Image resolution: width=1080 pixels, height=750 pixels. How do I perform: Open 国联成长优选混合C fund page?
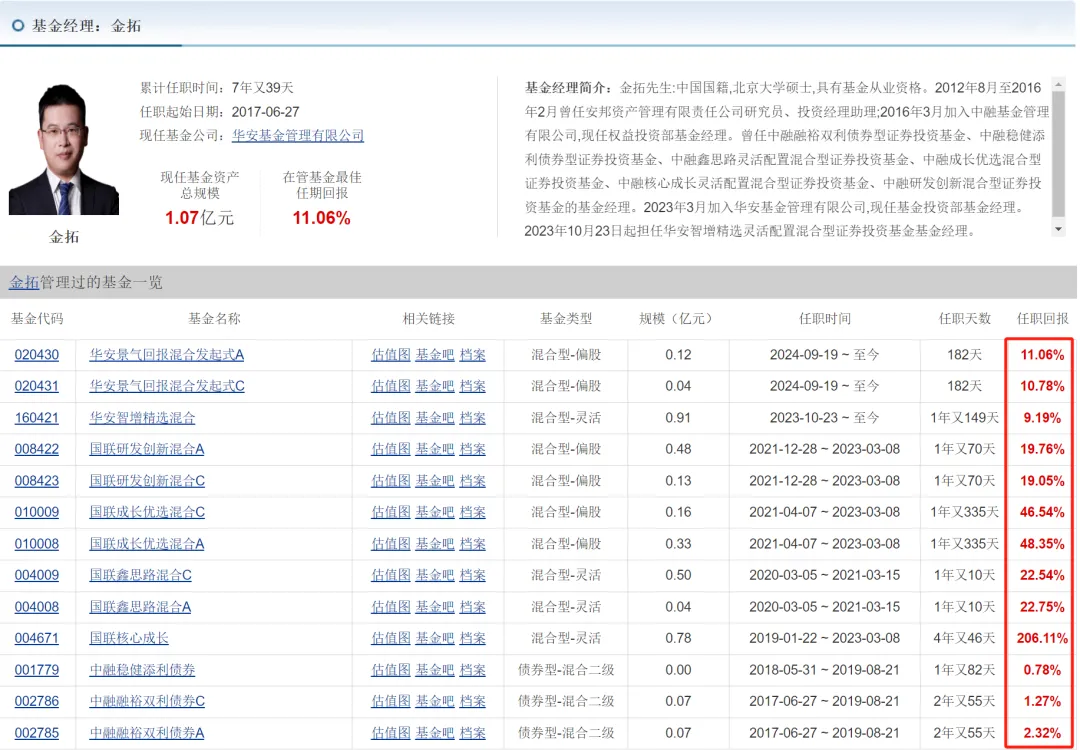tap(147, 512)
